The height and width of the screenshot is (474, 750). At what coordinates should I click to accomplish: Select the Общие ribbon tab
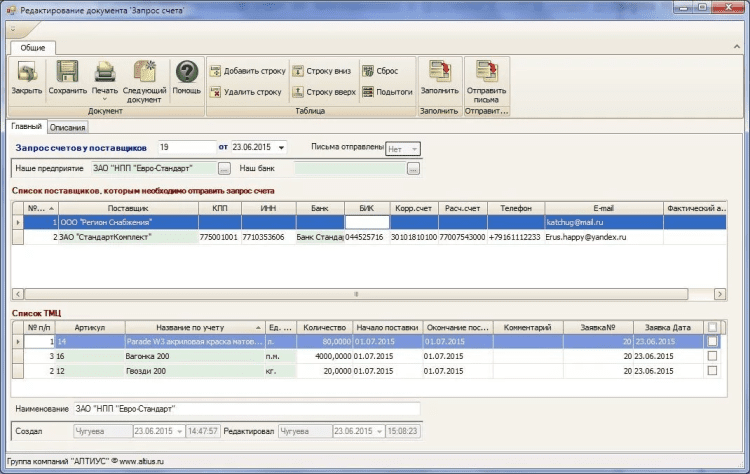(33, 47)
